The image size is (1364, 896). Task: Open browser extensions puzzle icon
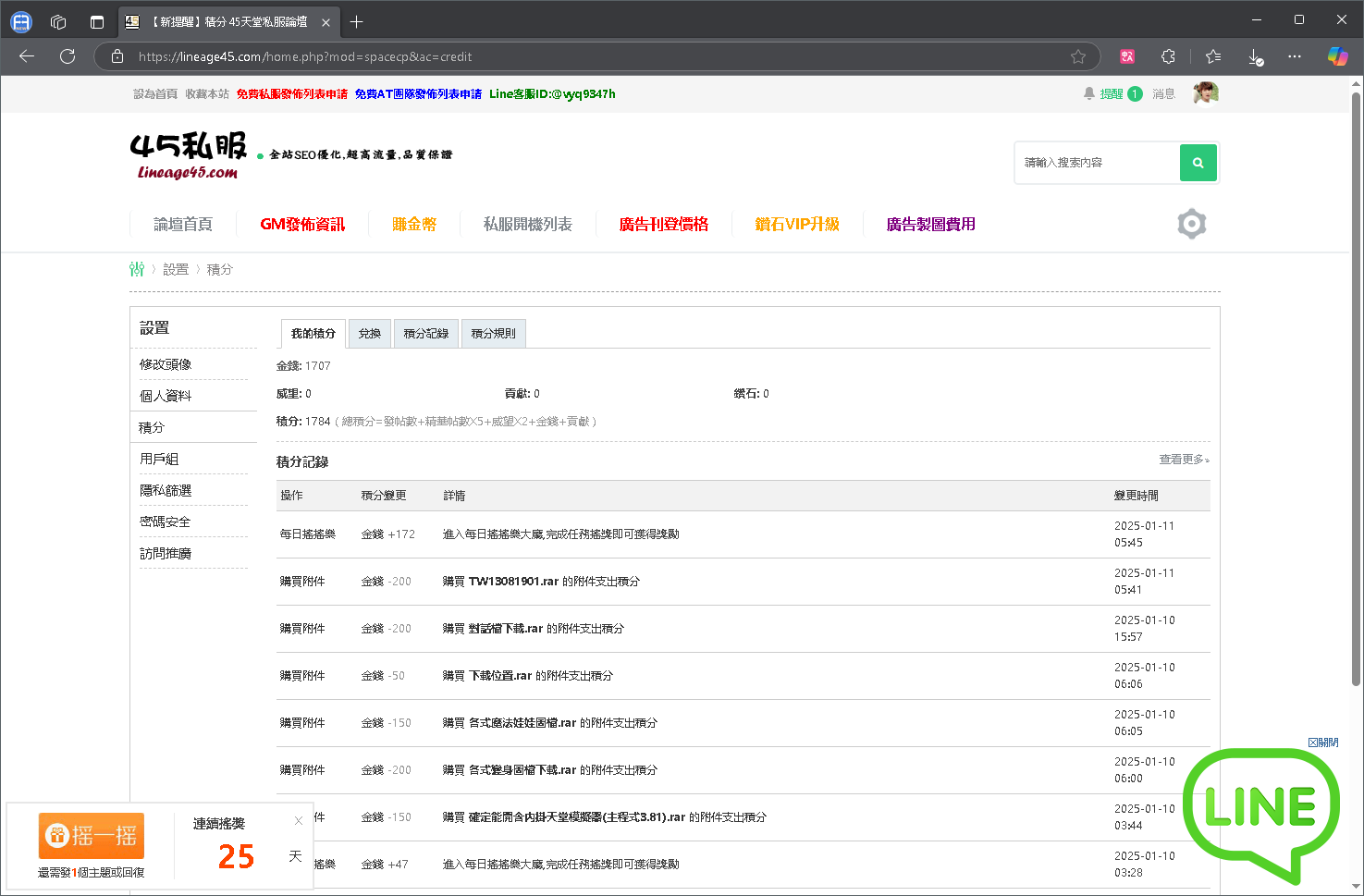(x=1169, y=56)
